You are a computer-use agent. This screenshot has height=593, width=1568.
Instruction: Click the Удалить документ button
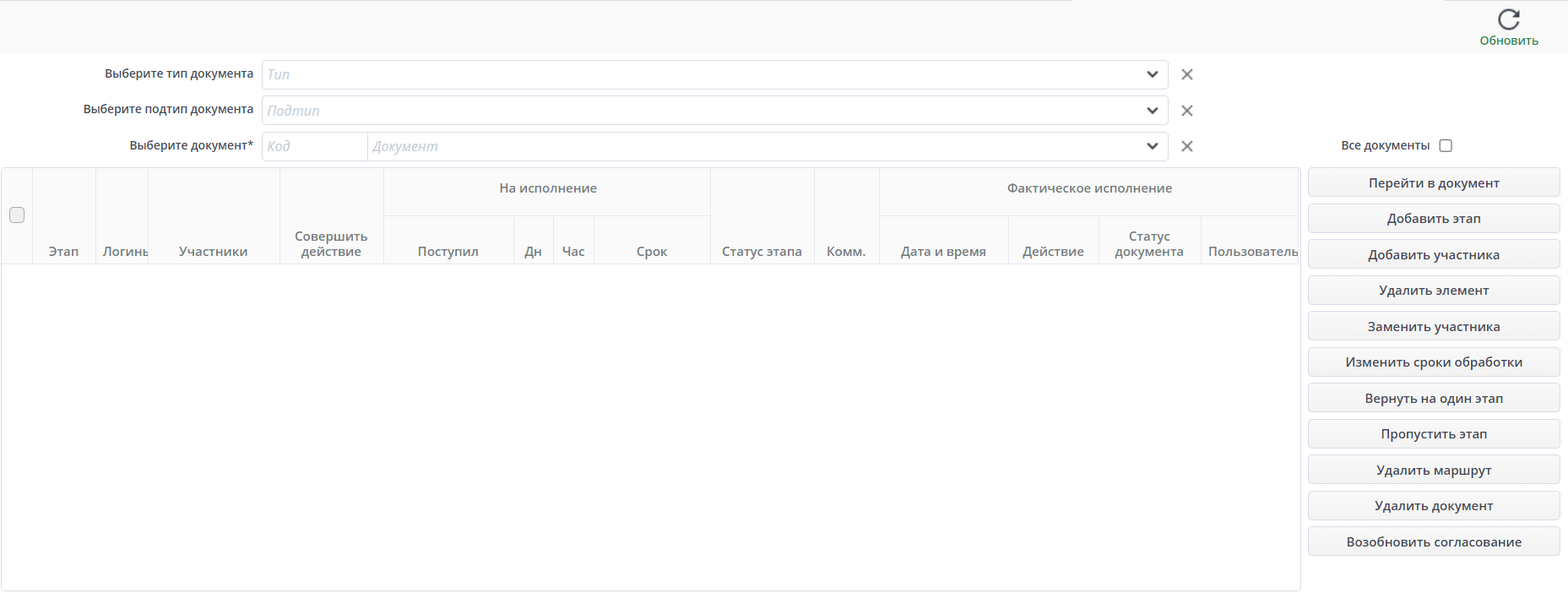(x=1434, y=505)
